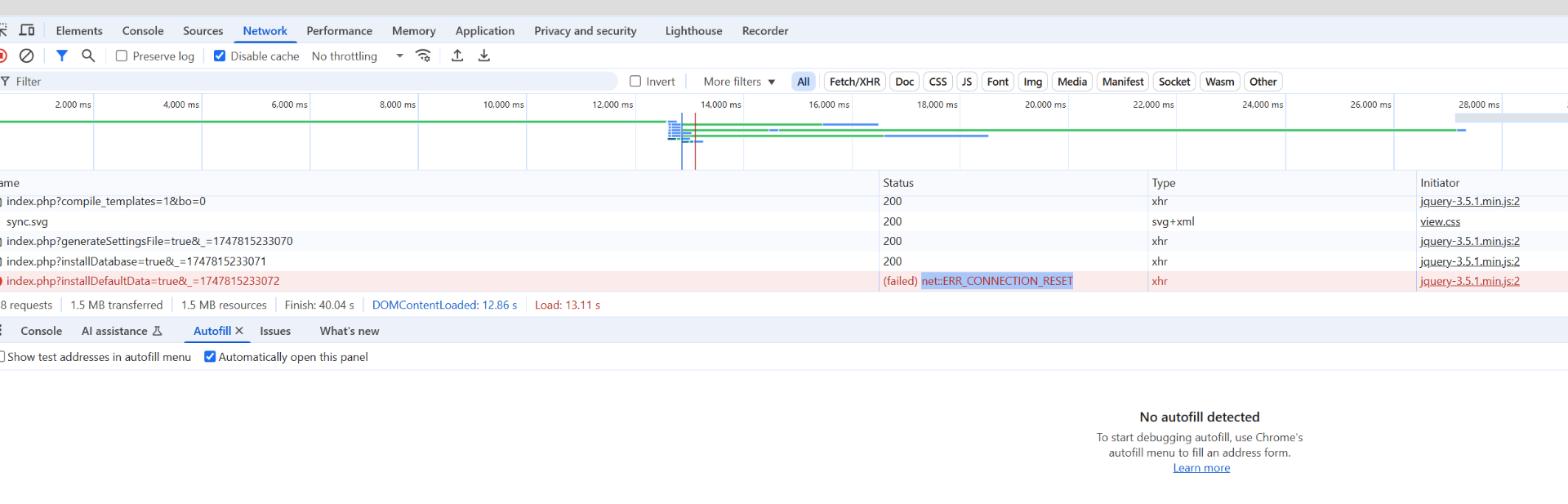Select the sync.svg request row

tap(784, 221)
